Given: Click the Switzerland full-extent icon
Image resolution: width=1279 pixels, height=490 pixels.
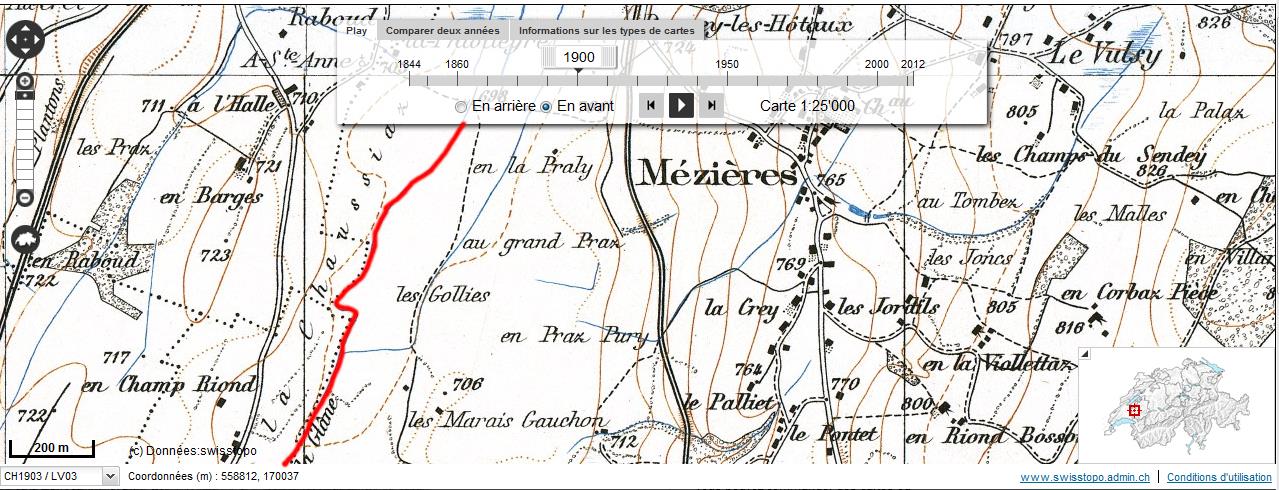Looking at the screenshot, I should point(25,240).
